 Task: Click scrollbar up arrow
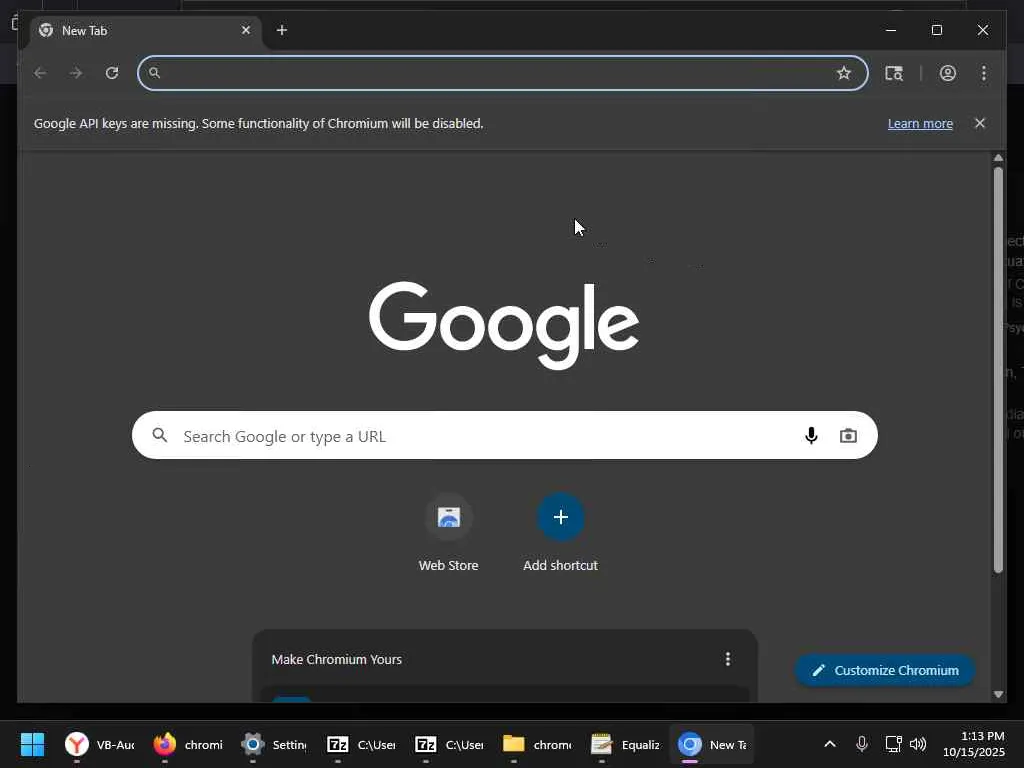pyautogui.click(x=998, y=157)
